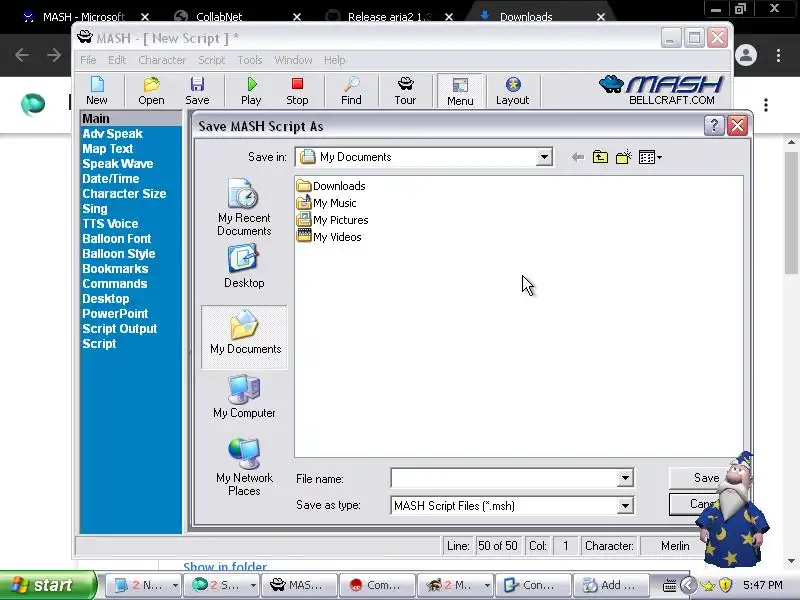Click the Open toolbar icon in MASH

click(151, 90)
